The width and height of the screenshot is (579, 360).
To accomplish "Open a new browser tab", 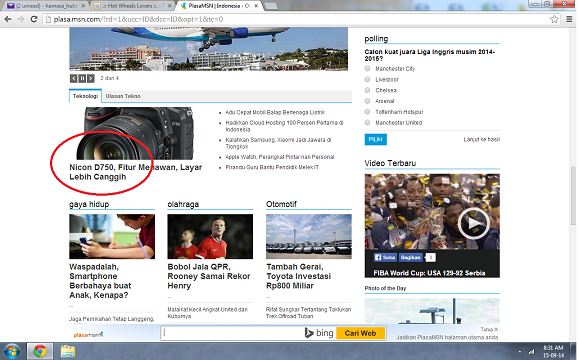I will tap(271, 6).
